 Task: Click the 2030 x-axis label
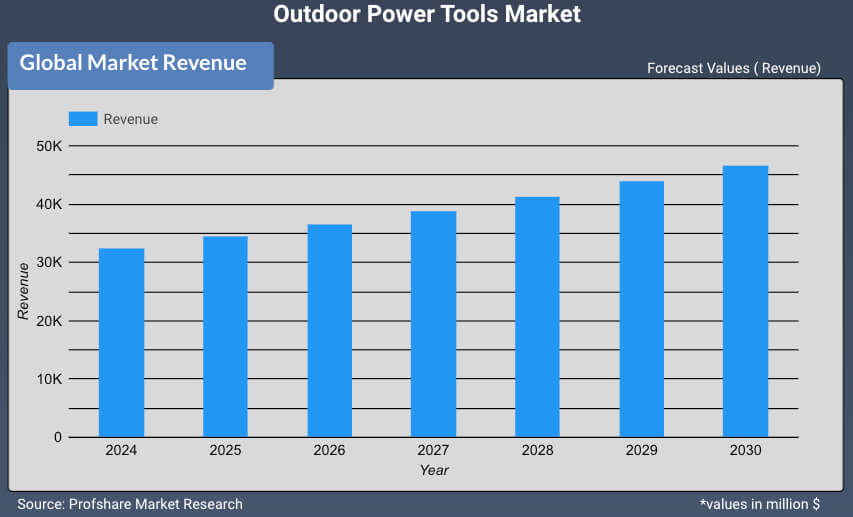click(x=745, y=450)
